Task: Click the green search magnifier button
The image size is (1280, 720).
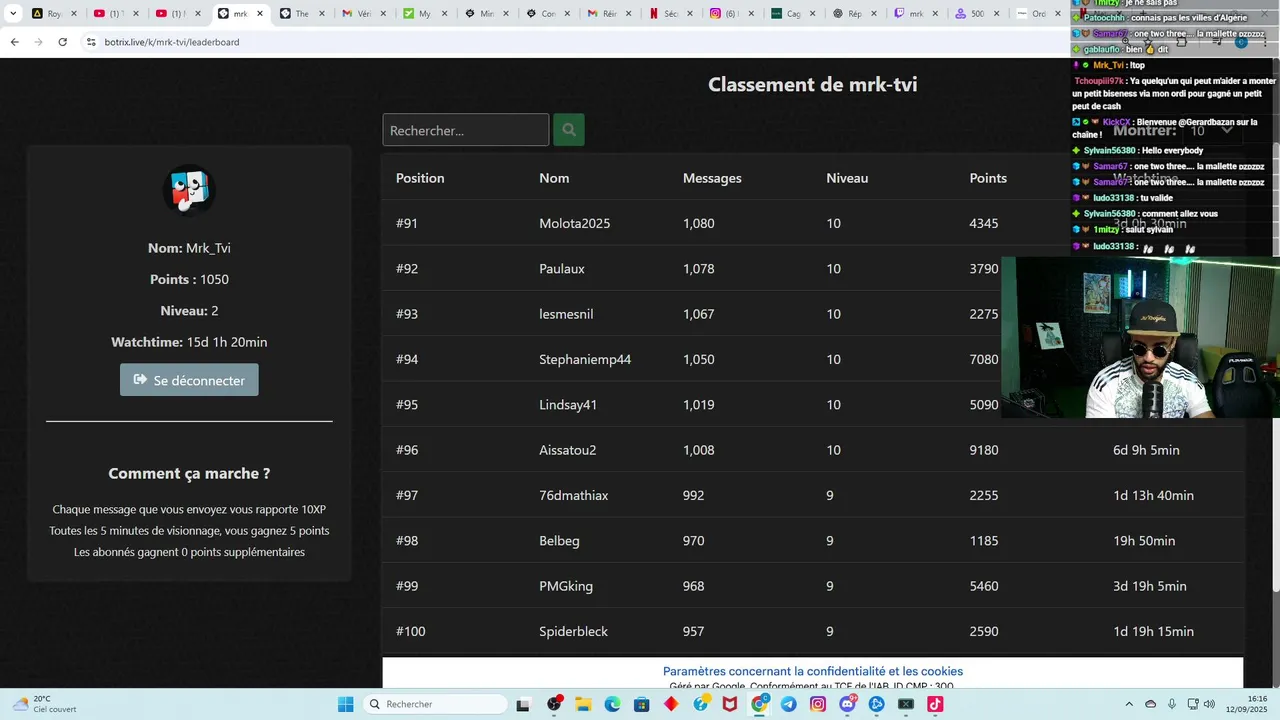Action: [569, 130]
